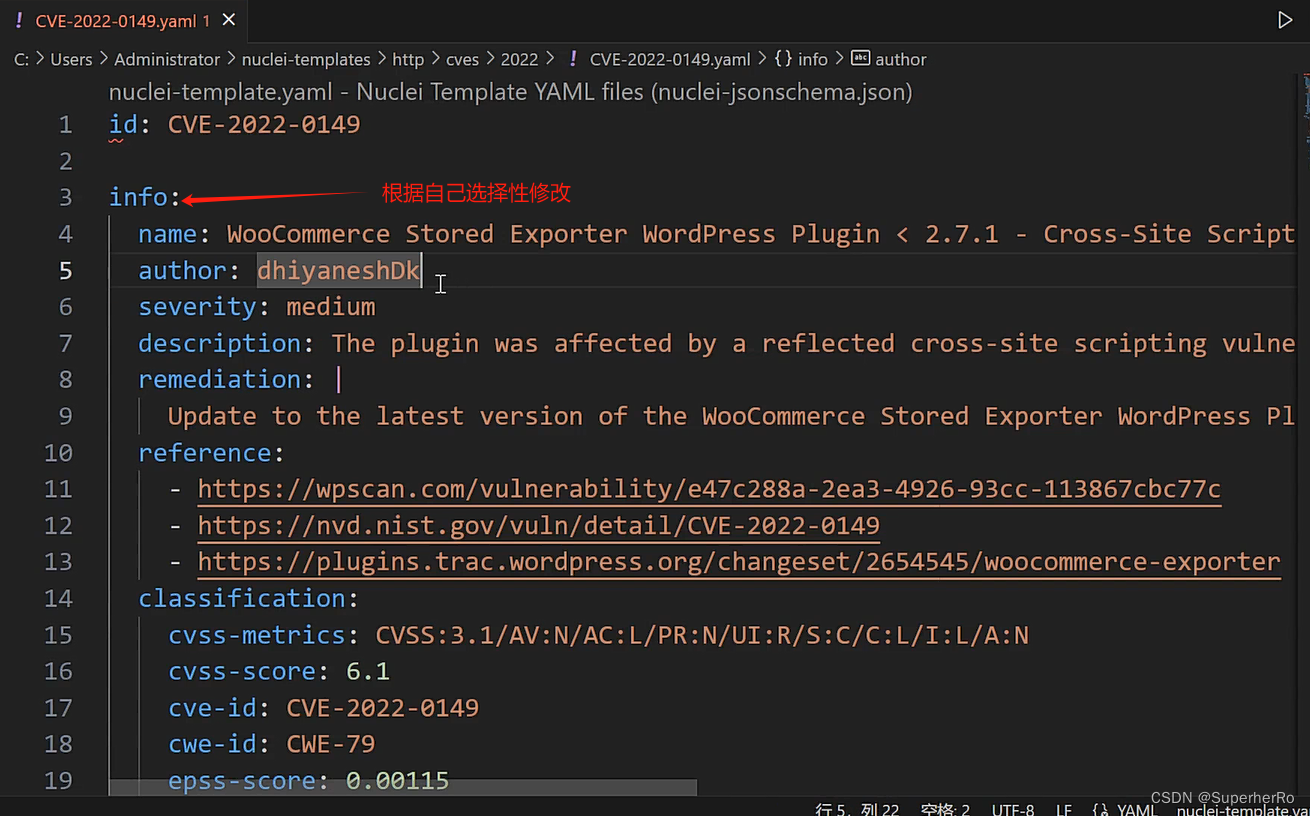
Task: Click the curly-braces icon beside info breadcrumb
Action: (x=783, y=59)
